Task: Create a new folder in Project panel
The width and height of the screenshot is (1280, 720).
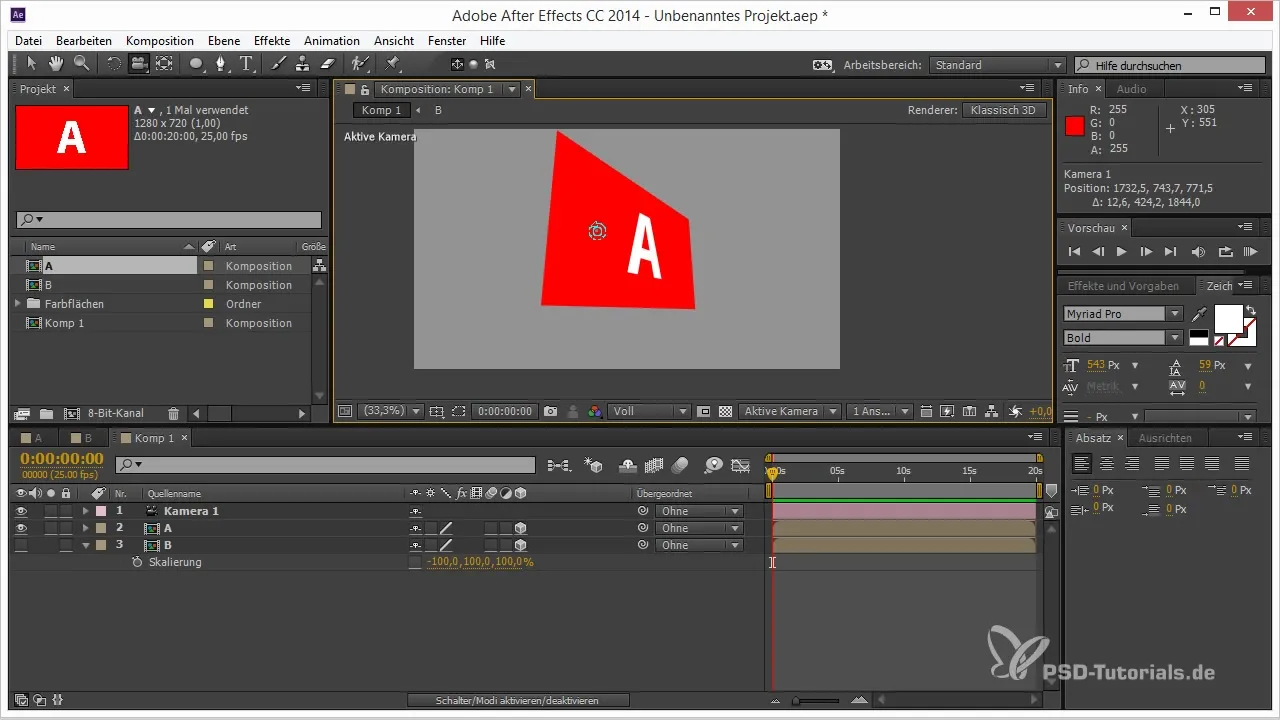Action: click(x=46, y=413)
